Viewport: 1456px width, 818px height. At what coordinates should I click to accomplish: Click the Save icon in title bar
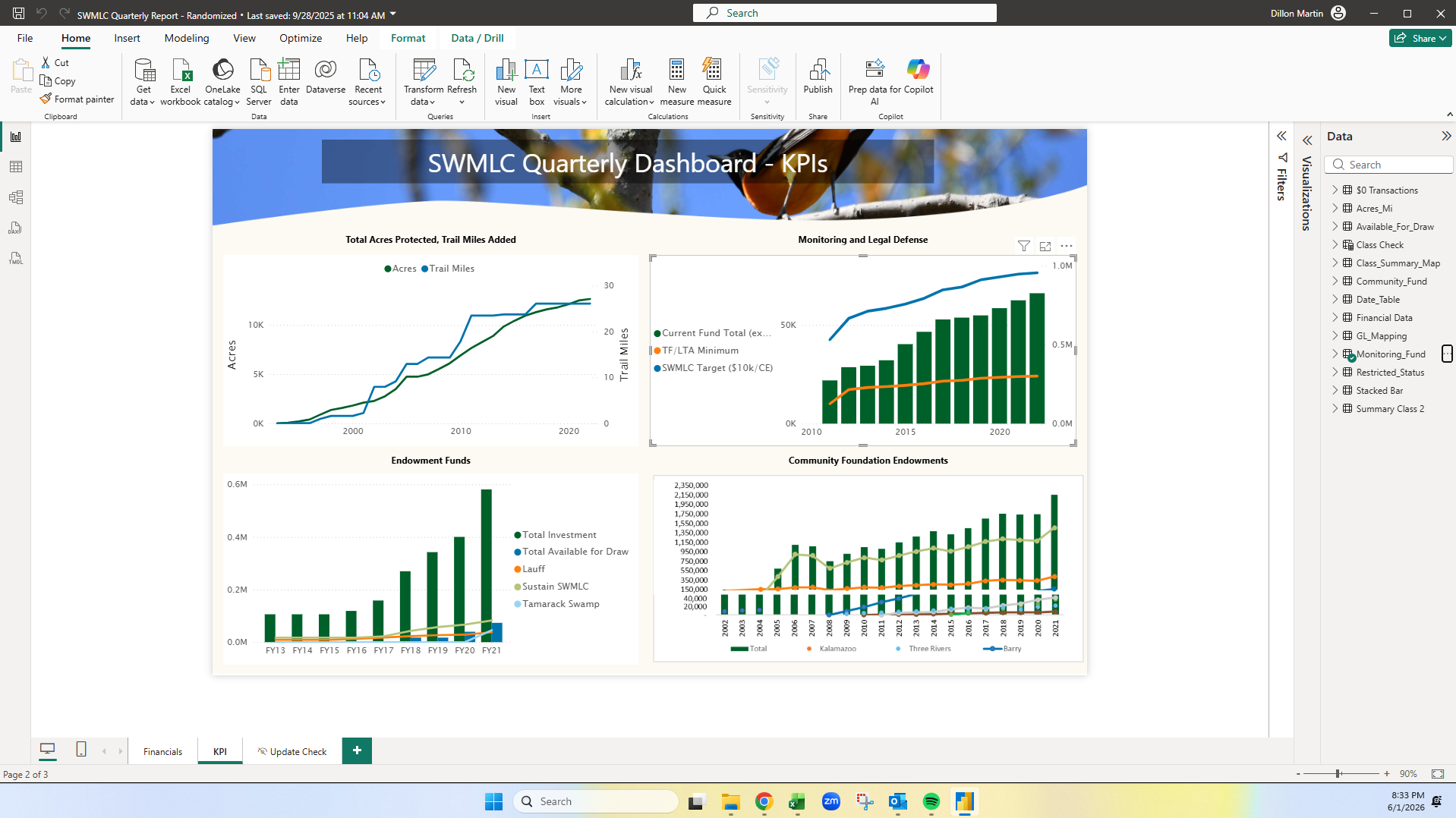pos(18,13)
